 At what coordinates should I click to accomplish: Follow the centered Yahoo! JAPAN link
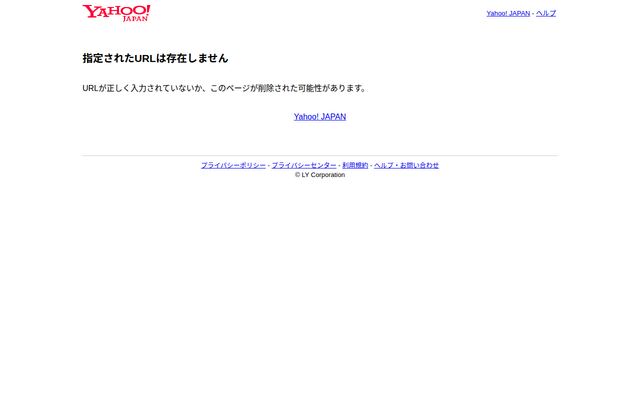coord(320,117)
